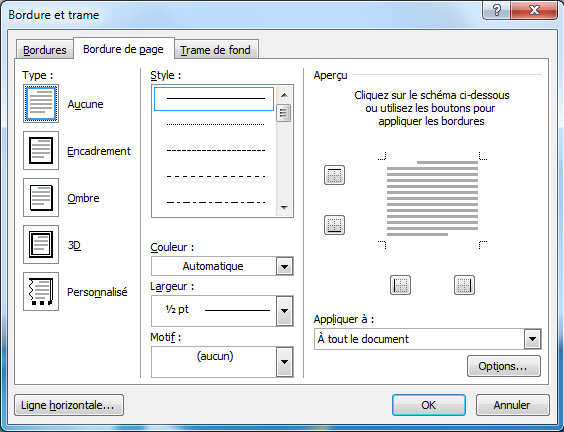Pick the Ombre shadow border icon

(41, 197)
